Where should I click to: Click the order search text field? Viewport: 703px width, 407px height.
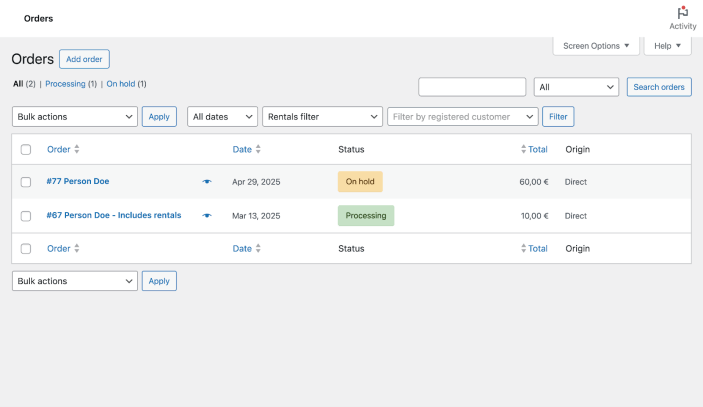click(472, 87)
